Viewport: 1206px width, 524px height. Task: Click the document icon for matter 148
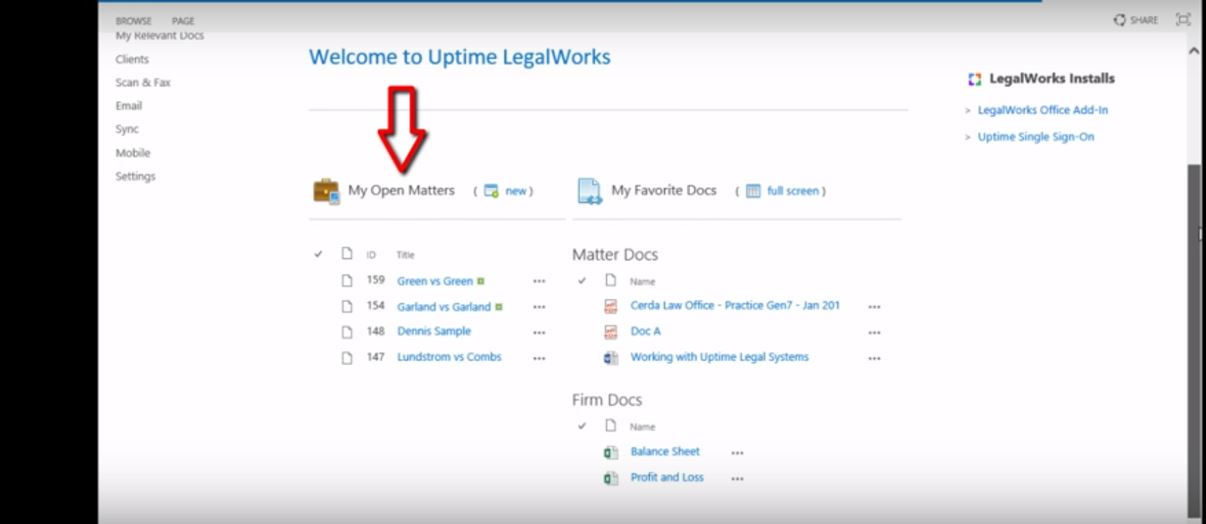point(347,332)
